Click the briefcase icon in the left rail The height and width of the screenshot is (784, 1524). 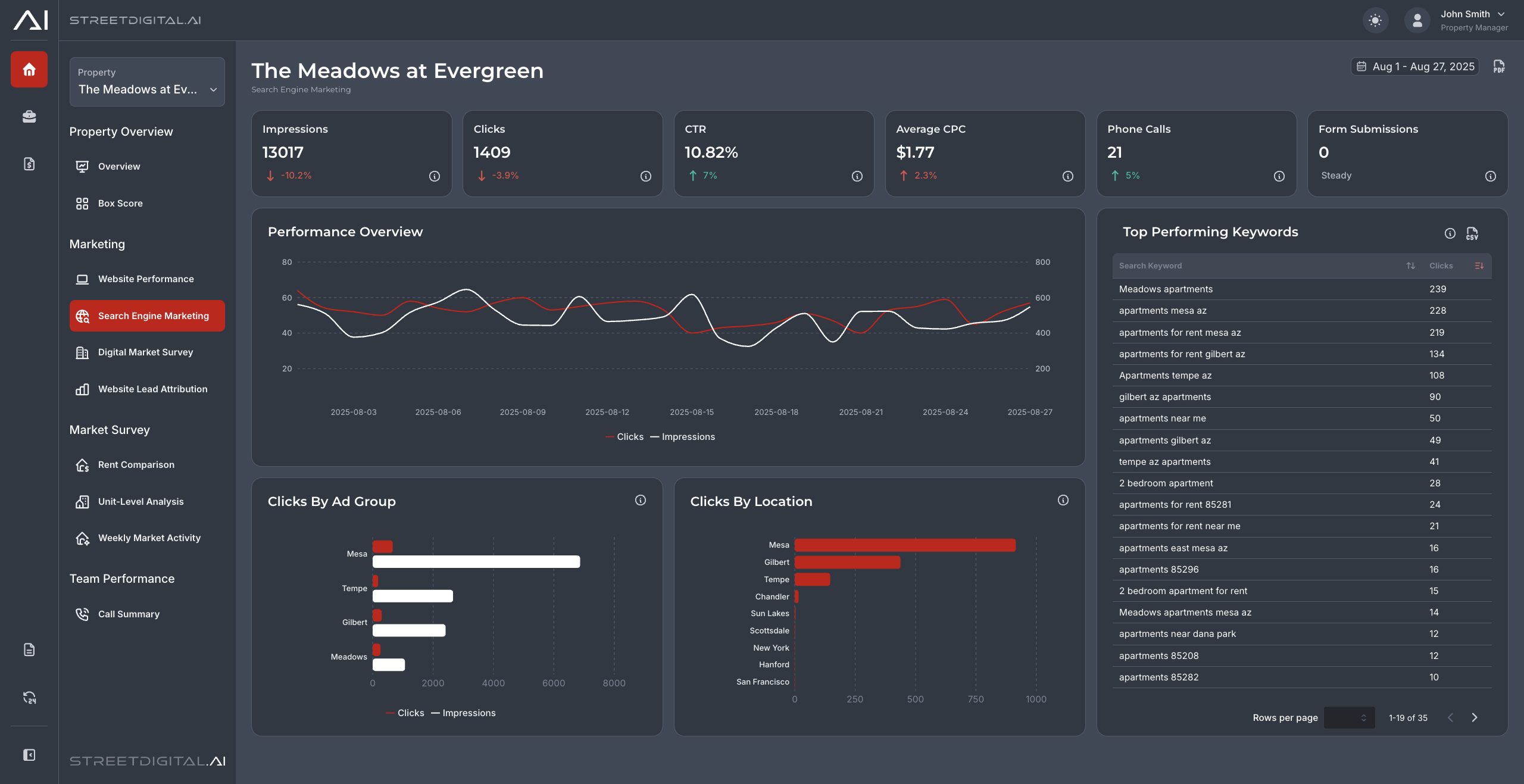tap(29, 117)
